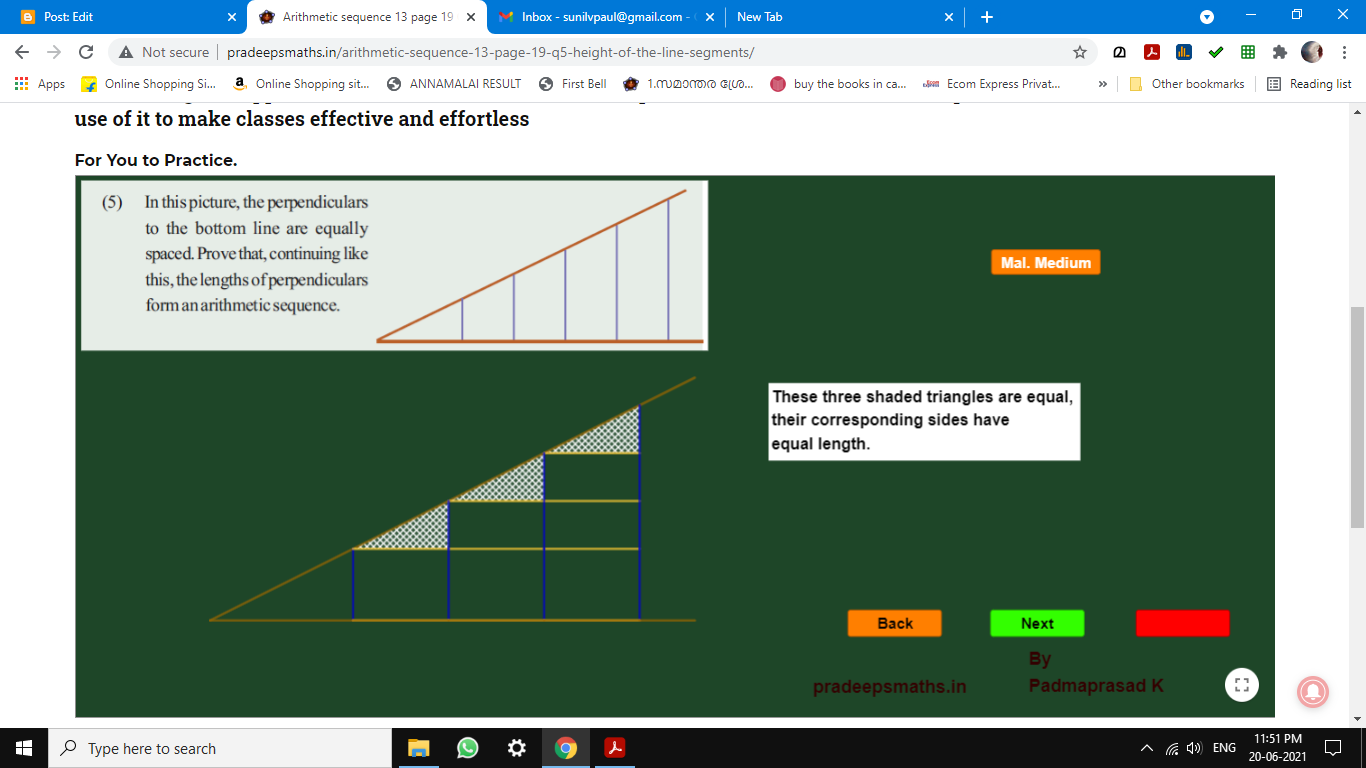Click the 'Type here to search' taskbar box
1366x768 pixels.
pyautogui.click(x=220, y=748)
